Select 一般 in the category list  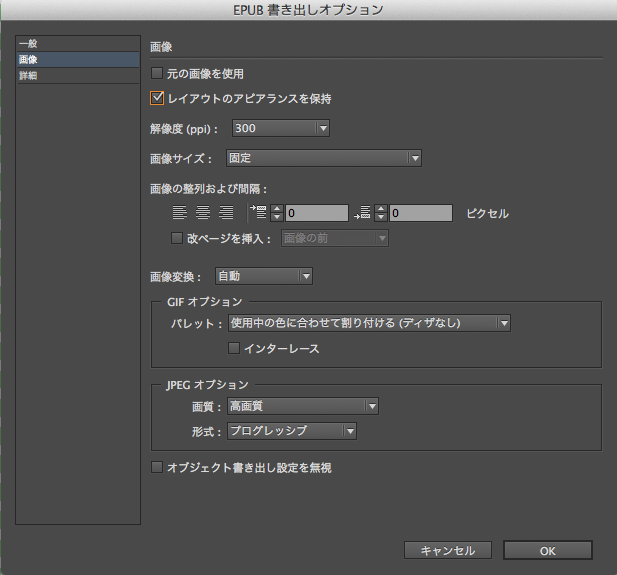click(78, 44)
